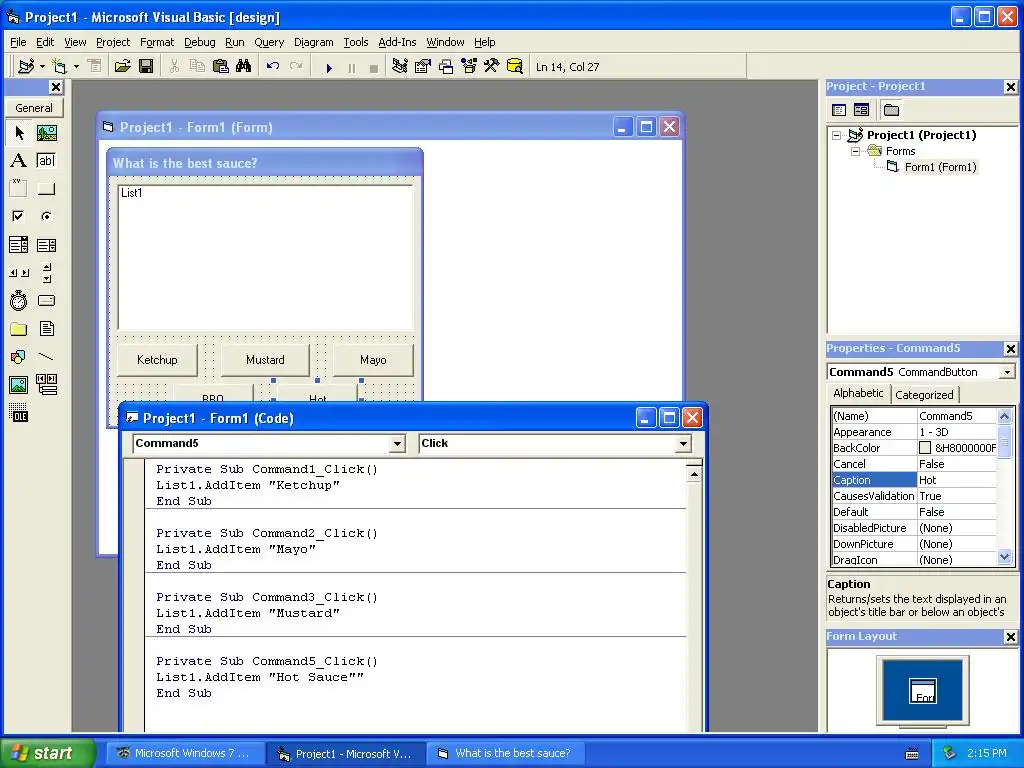This screenshot has height=768, width=1024.
Task: Select the Frame control tool
Action: tap(19, 189)
